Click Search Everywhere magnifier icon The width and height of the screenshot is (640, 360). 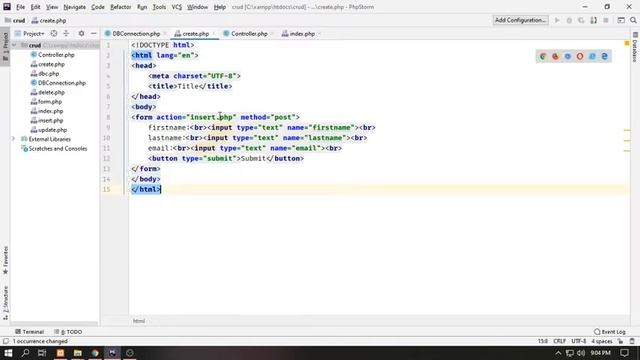pos(633,20)
